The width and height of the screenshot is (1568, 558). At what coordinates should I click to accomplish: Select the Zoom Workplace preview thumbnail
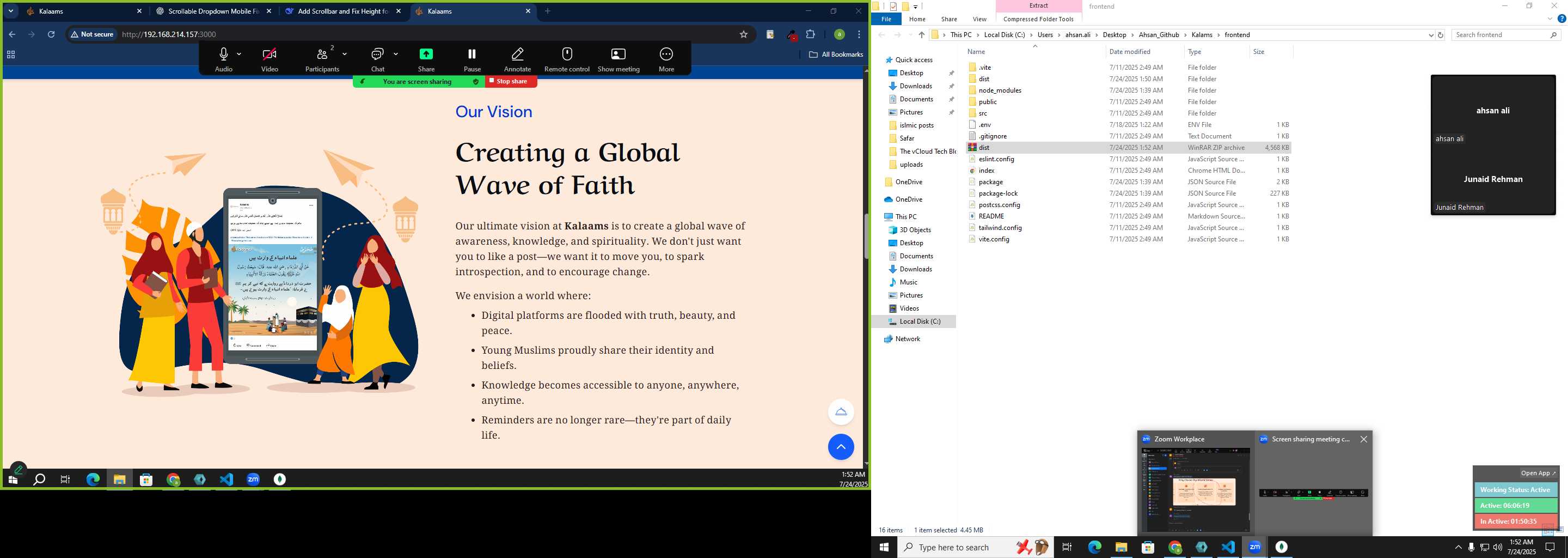click(x=1196, y=489)
